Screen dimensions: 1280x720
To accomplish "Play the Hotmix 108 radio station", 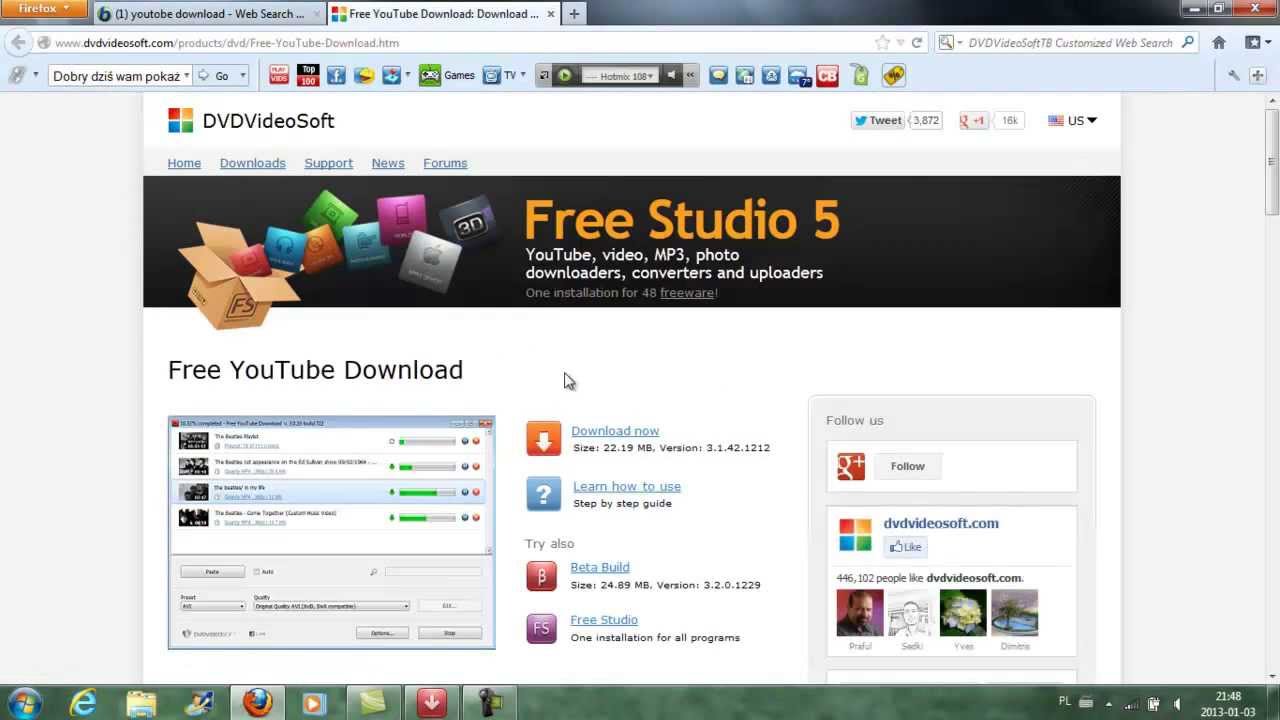I will pos(564,75).
